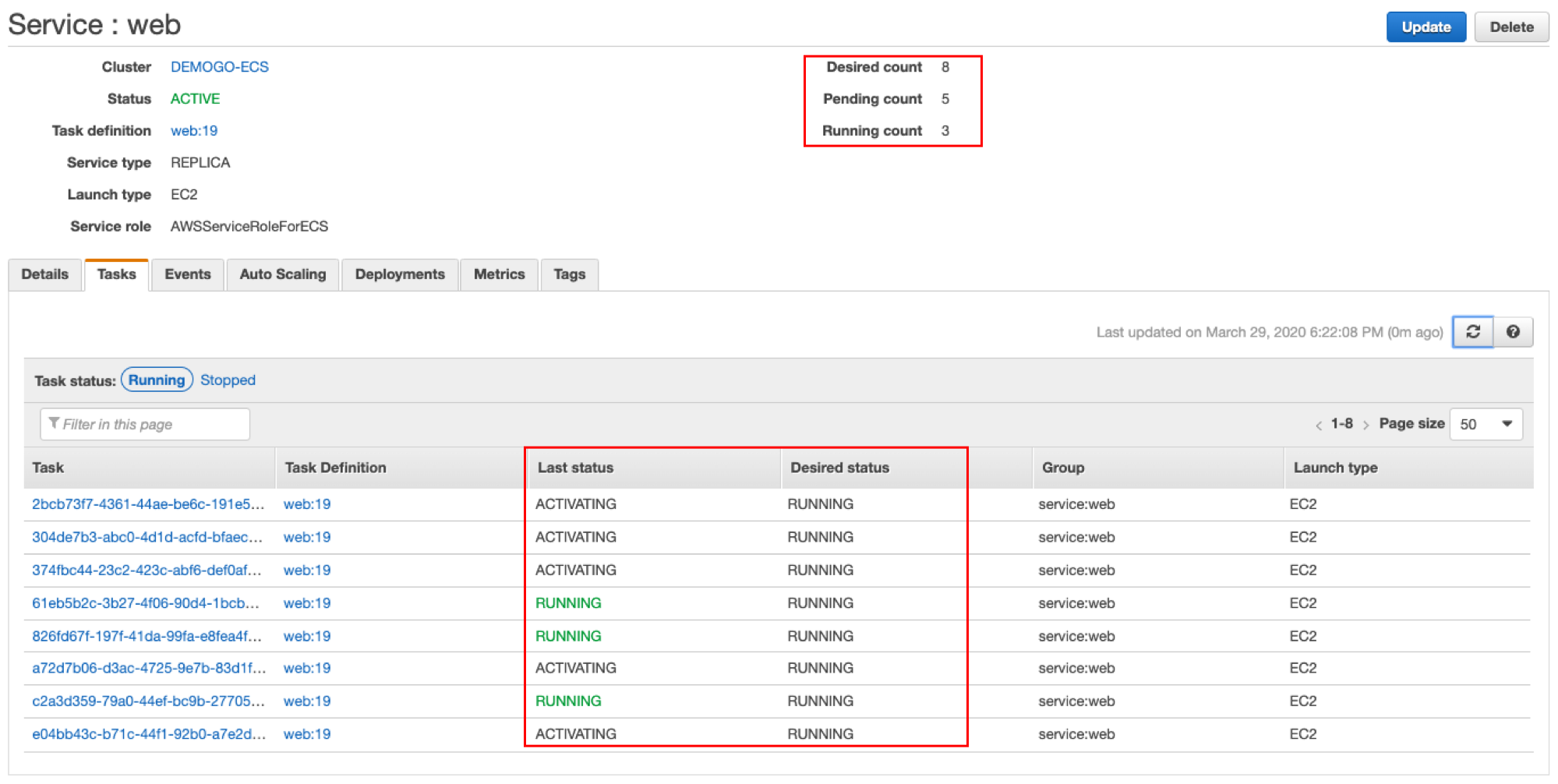This screenshot has width=1558, height=784.
Task: Open web:19 link in the 304de7b3 row
Action: (307, 537)
